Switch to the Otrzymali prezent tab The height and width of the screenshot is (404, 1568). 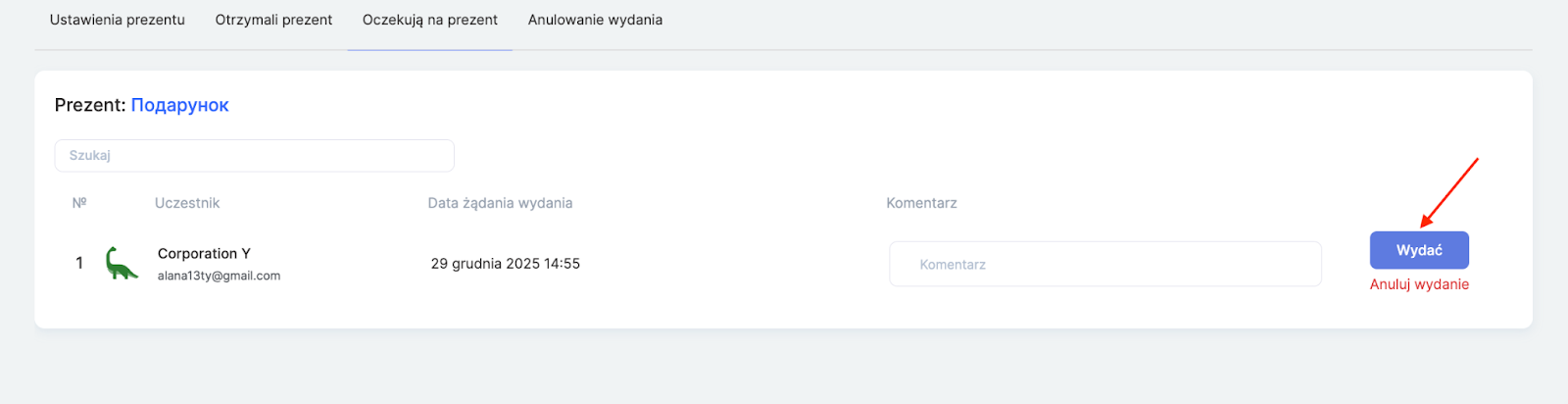(273, 20)
